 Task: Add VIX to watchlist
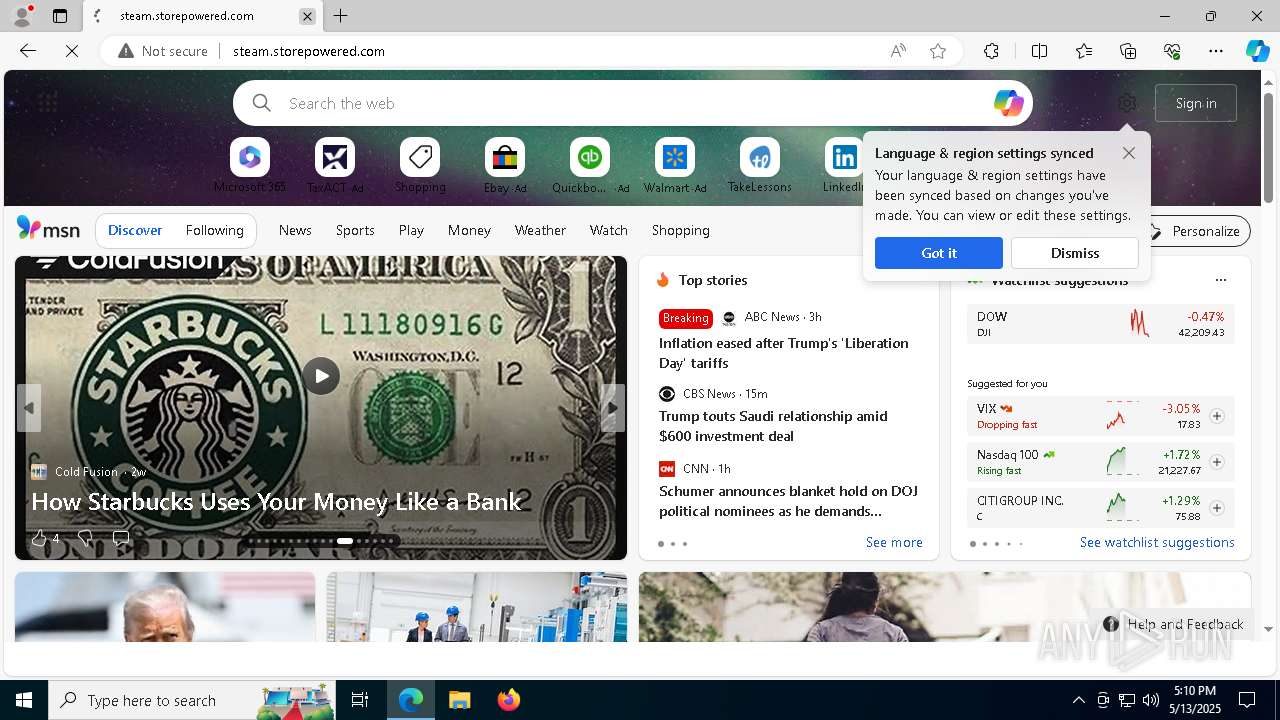coord(1217,416)
